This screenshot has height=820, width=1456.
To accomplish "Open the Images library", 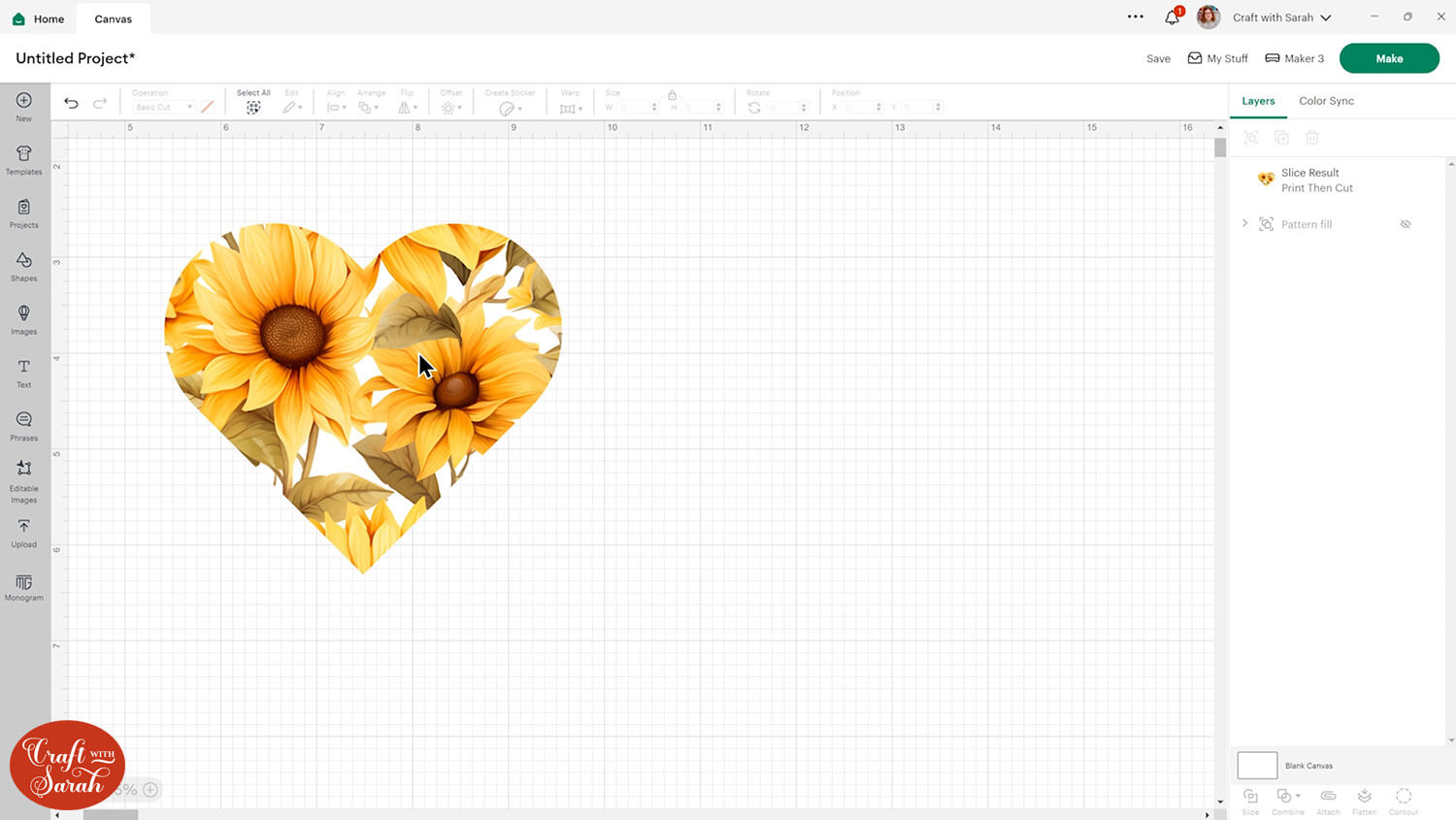I will click(x=24, y=319).
